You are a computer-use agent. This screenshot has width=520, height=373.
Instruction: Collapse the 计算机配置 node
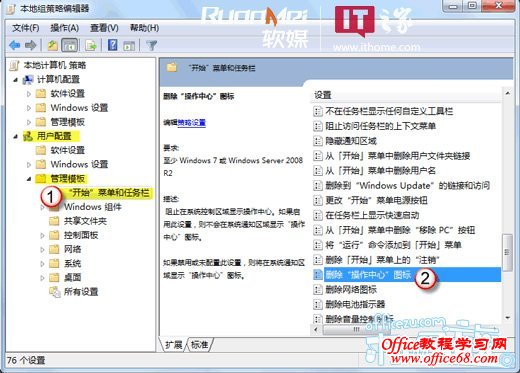pos(15,80)
